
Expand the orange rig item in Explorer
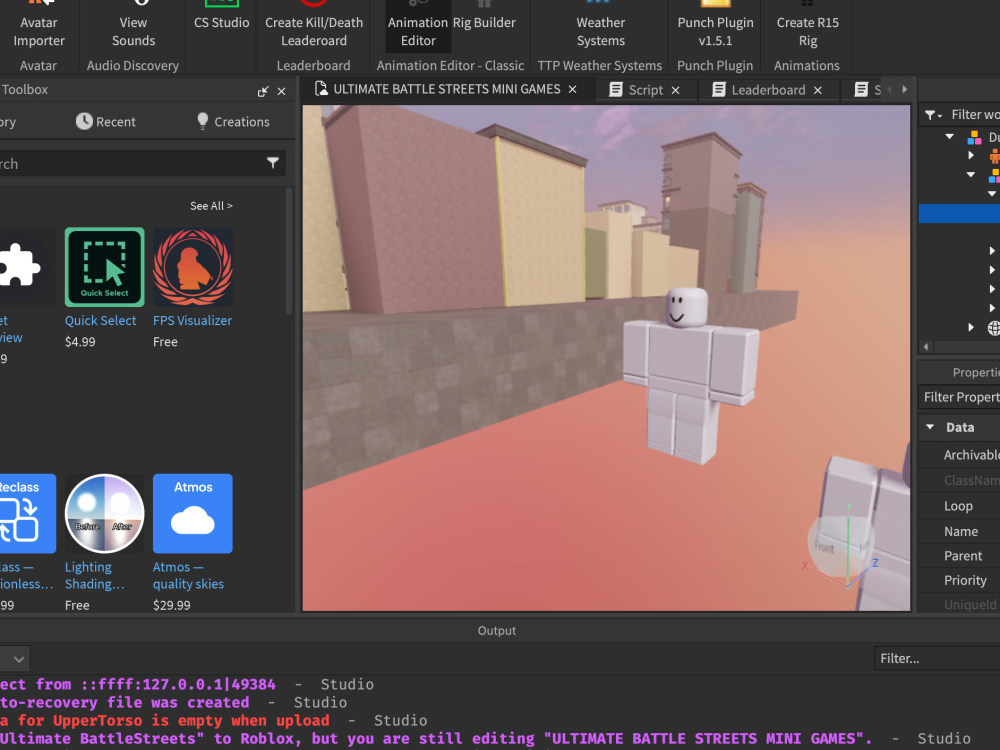[x=971, y=155]
